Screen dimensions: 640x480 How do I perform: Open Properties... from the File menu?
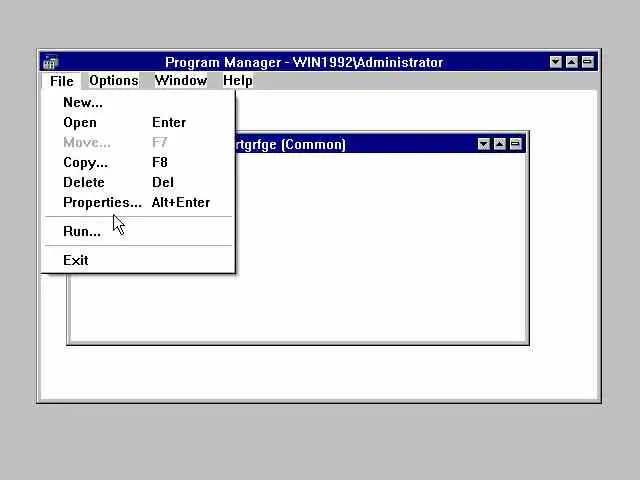pos(138,202)
